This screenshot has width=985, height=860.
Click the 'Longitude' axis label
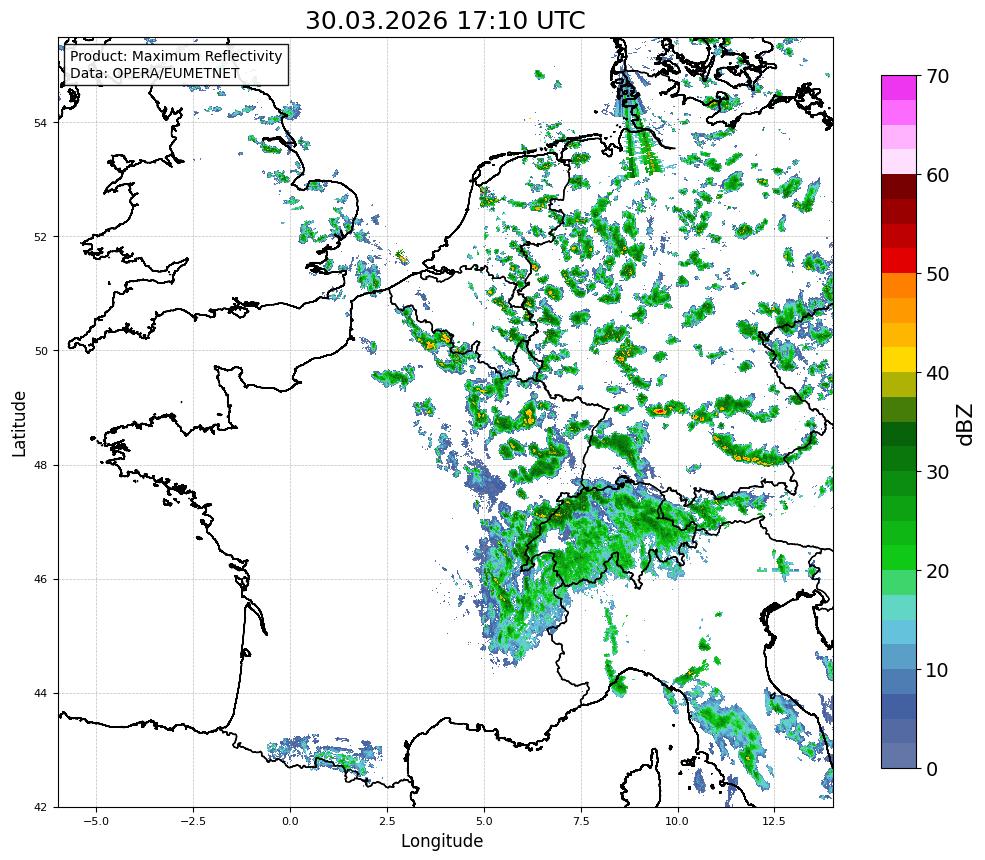(x=442, y=841)
